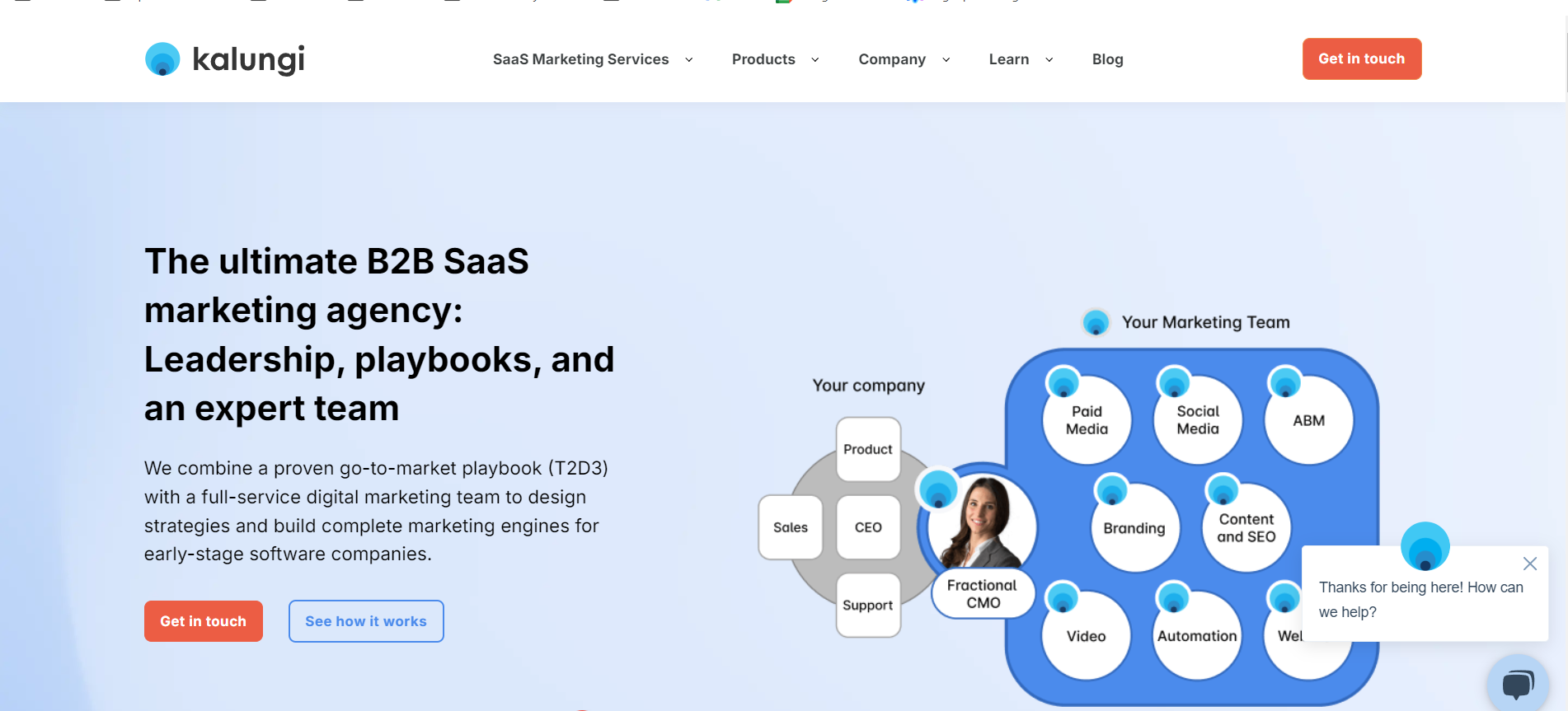Image resolution: width=1568 pixels, height=711 pixels.
Task: Open the chat widget launcher
Action: click(x=1518, y=684)
